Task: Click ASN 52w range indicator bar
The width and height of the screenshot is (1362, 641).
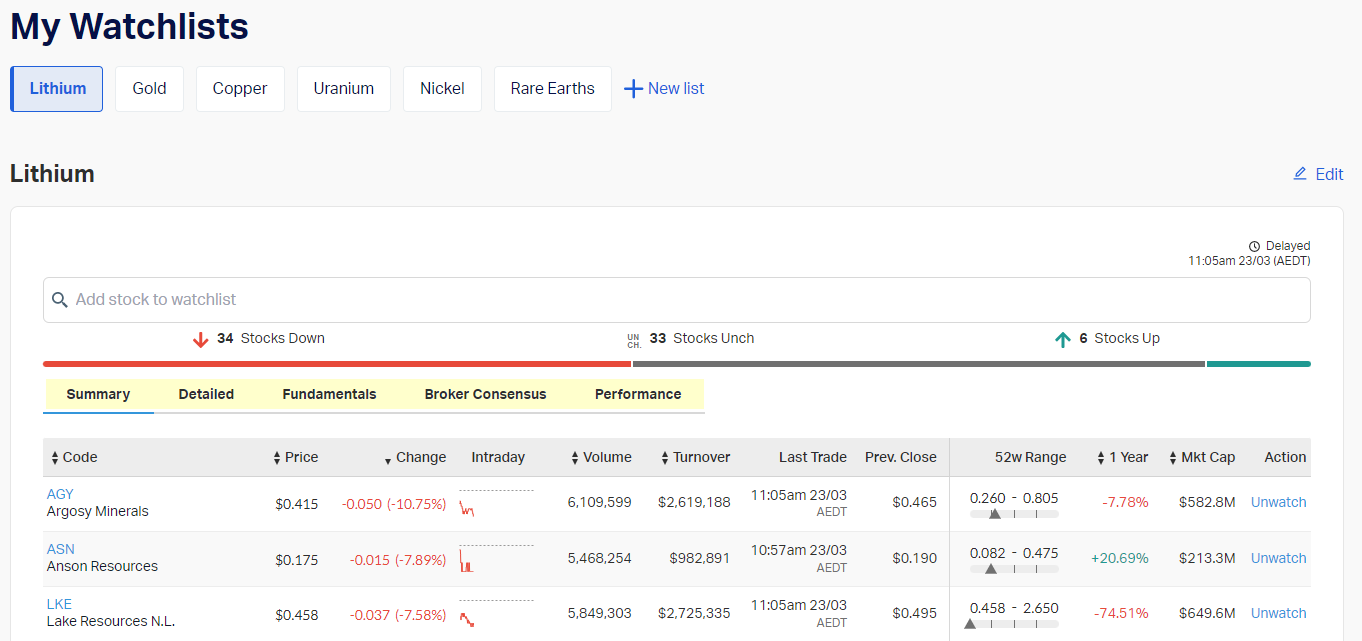Action: click(1014, 569)
